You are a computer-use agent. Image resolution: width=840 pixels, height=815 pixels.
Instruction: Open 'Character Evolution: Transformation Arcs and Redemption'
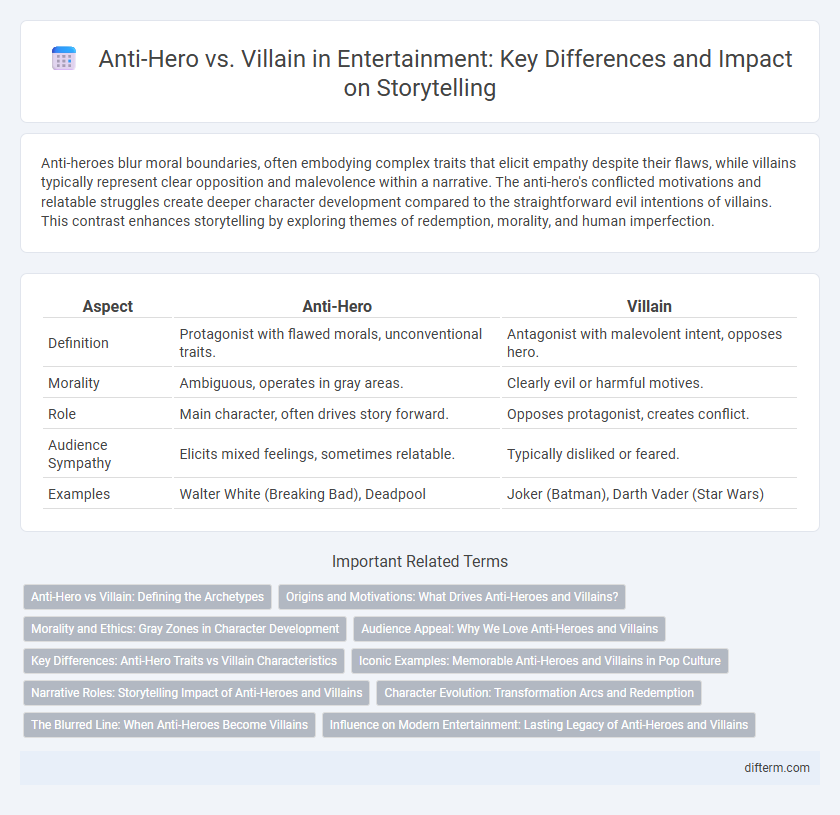[x=538, y=693]
